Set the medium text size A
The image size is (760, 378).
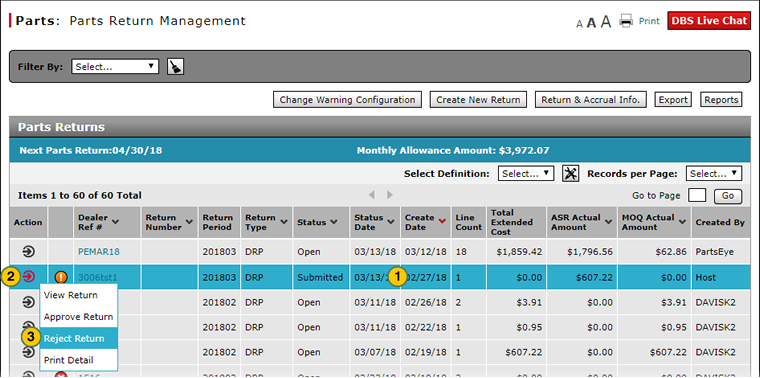point(591,23)
